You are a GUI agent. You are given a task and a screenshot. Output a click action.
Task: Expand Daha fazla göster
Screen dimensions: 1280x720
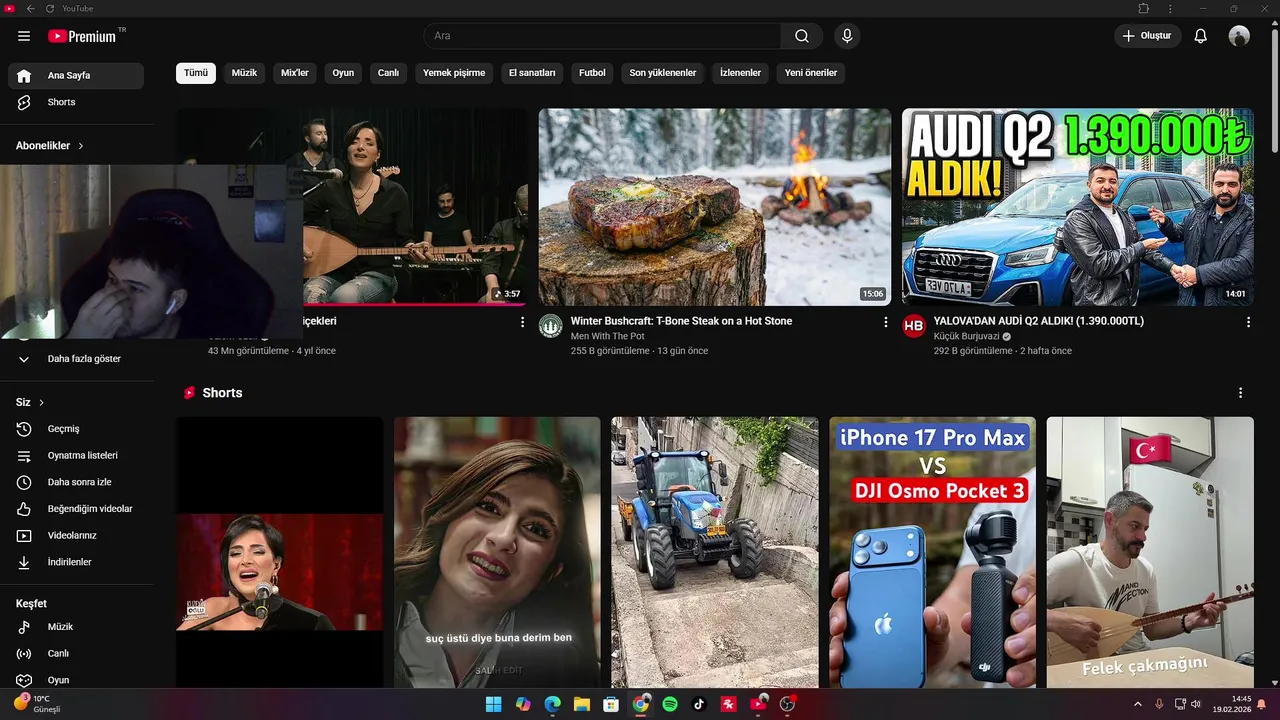[76, 359]
